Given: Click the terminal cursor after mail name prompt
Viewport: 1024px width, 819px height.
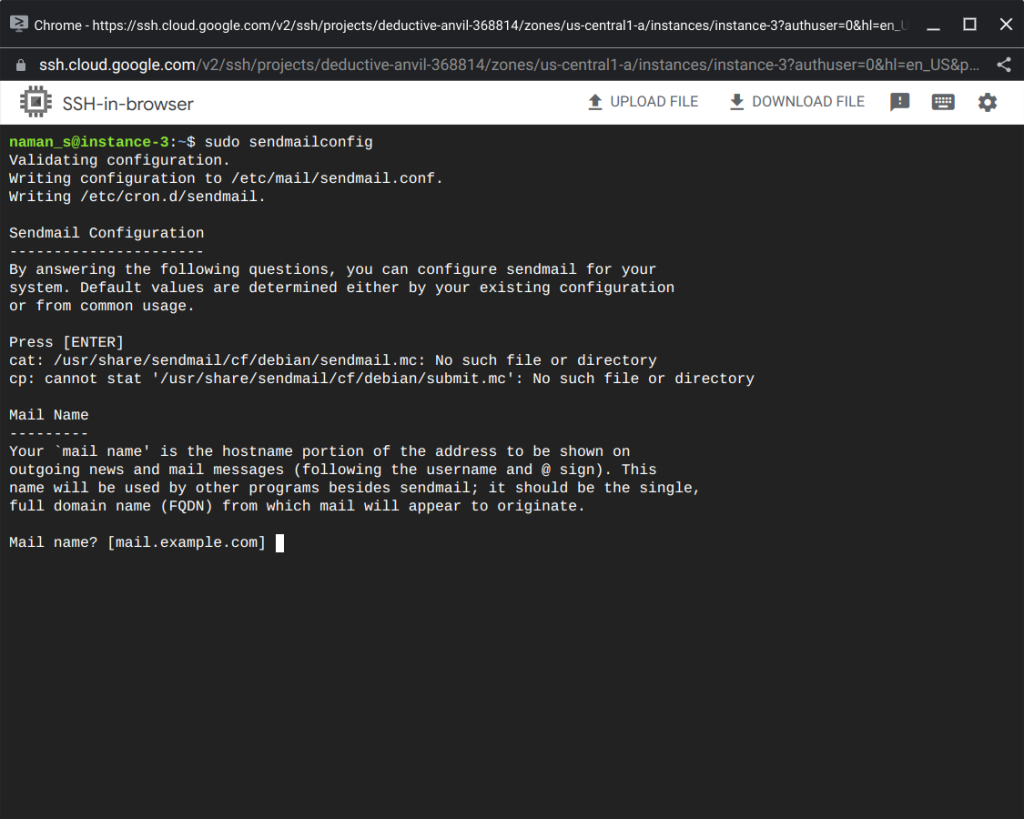Looking at the screenshot, I should [x=280, y=543].
